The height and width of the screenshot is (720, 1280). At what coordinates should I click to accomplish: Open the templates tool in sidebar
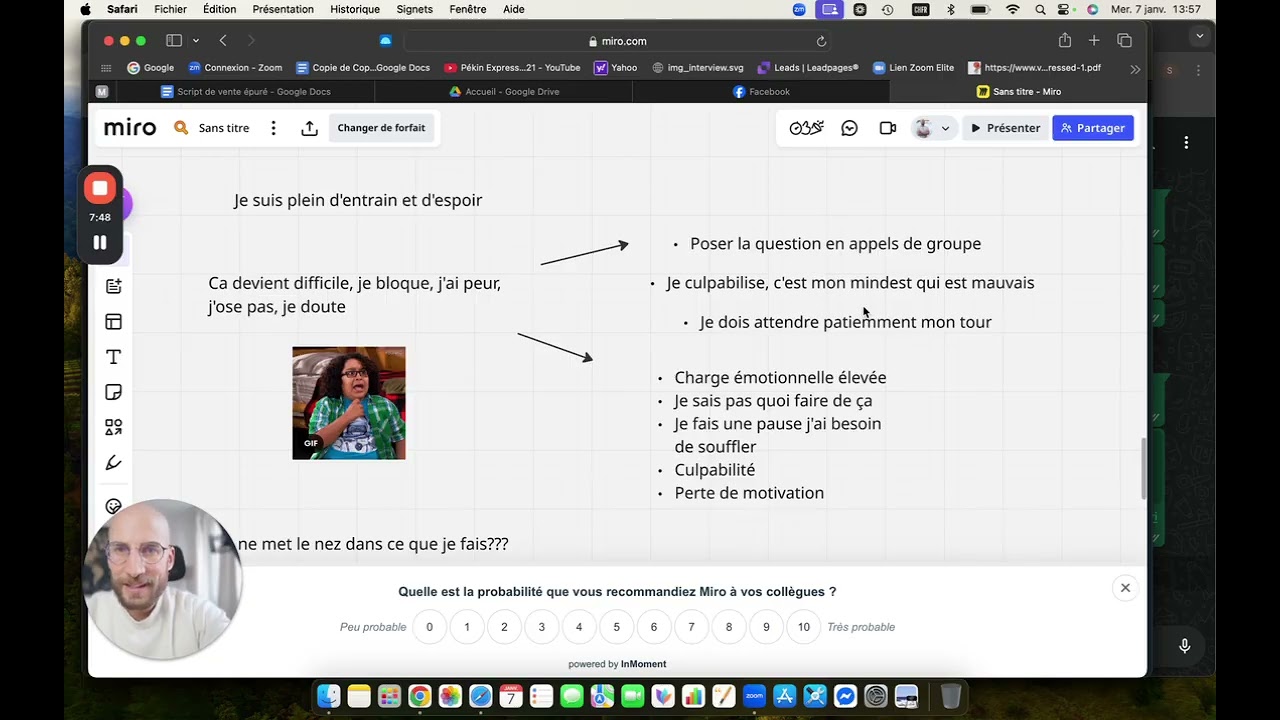[114, 286]
